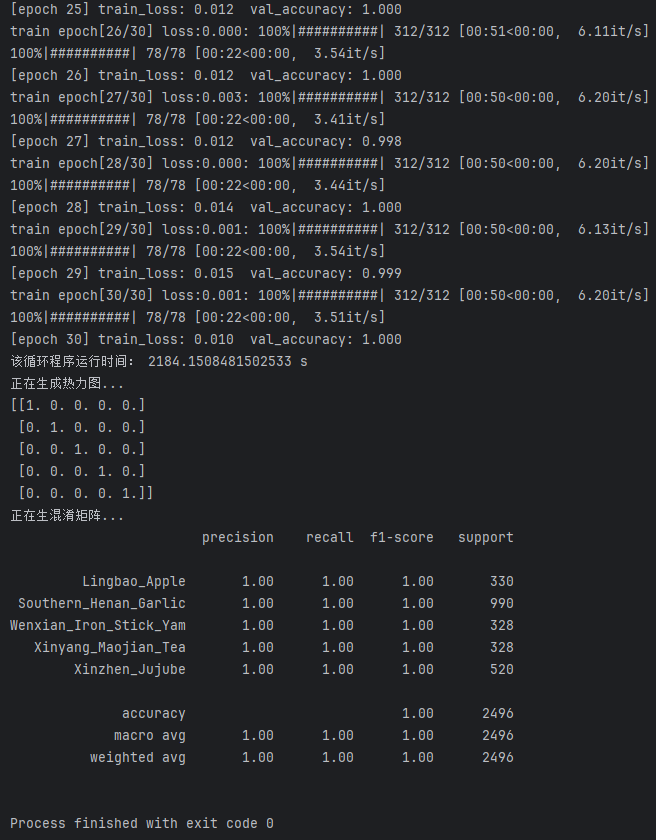The width and height of the screenshot is (656, 840).
Task: Click the 'Process finished with exit code 0' line
Action: (142, 823)
